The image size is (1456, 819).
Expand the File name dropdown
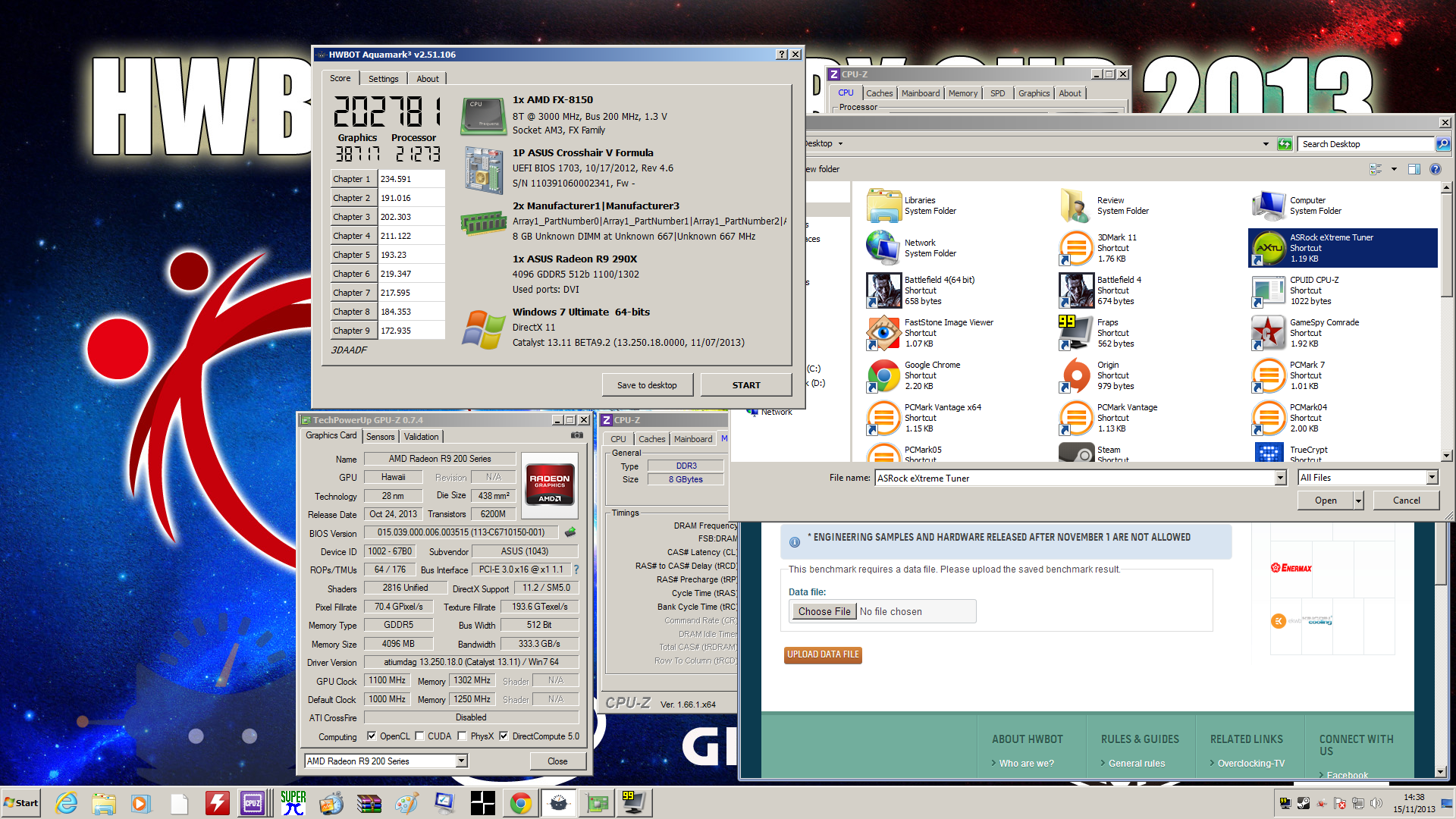[x=1281, y=478]
